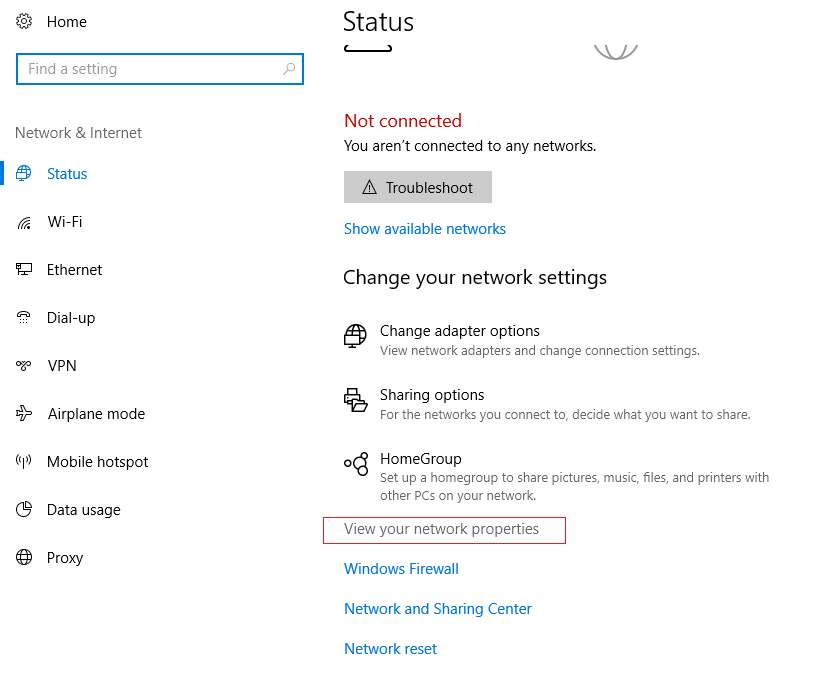Select the Ethernet monitor icon
Screen dimensions: 840x673
(24, 270)
